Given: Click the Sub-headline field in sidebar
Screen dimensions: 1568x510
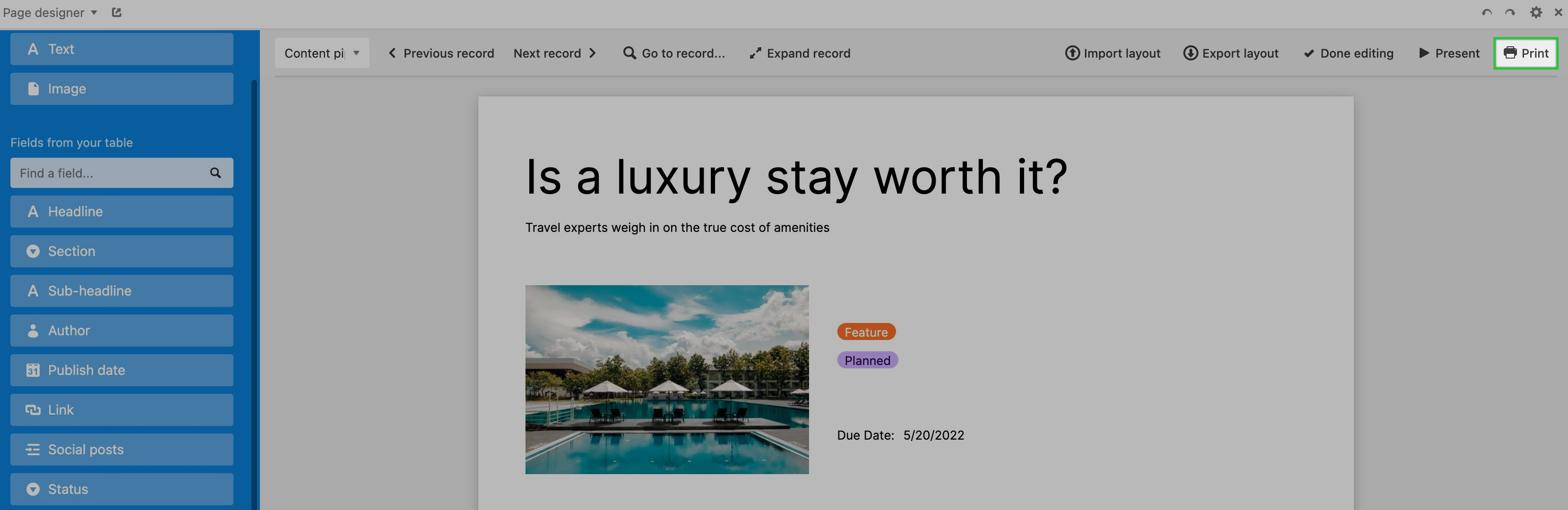Looking at the screenshot, I should tap(121, 291).
